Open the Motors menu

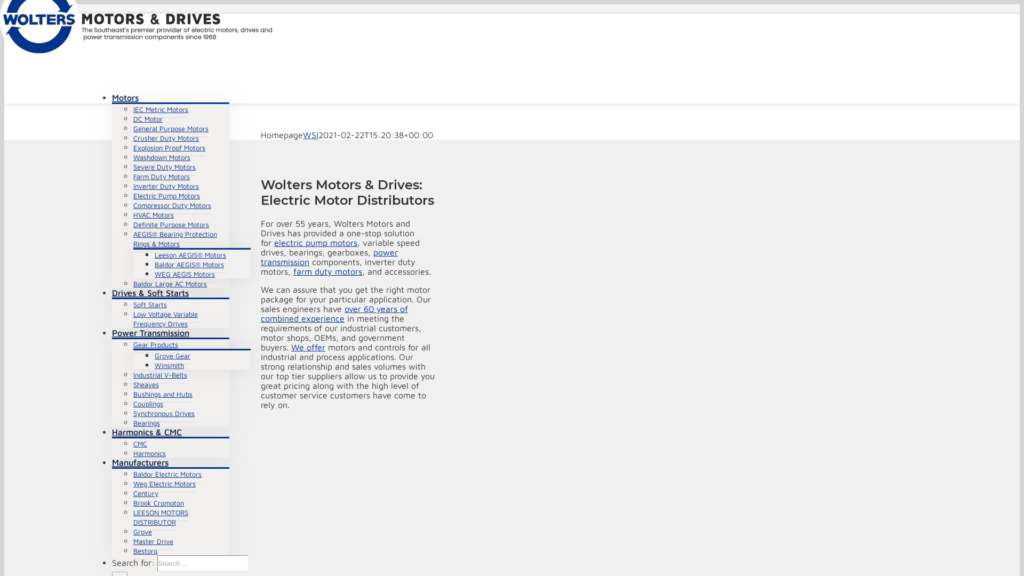(125, 98)
